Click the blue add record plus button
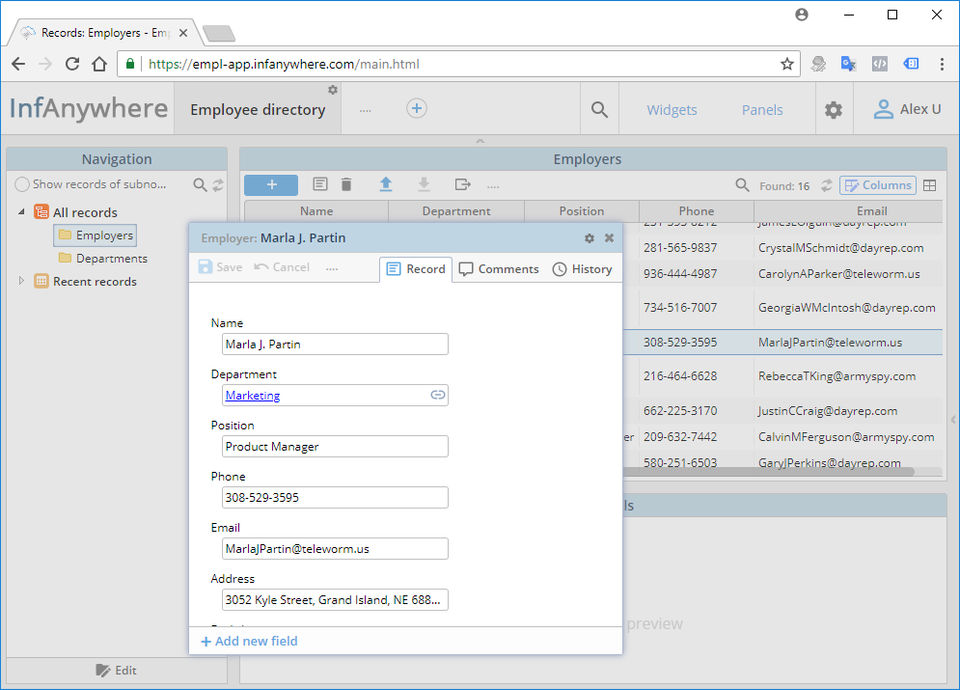Image resolution: width=960 pixels, height=690 pixels. click(x=271, y=185)
